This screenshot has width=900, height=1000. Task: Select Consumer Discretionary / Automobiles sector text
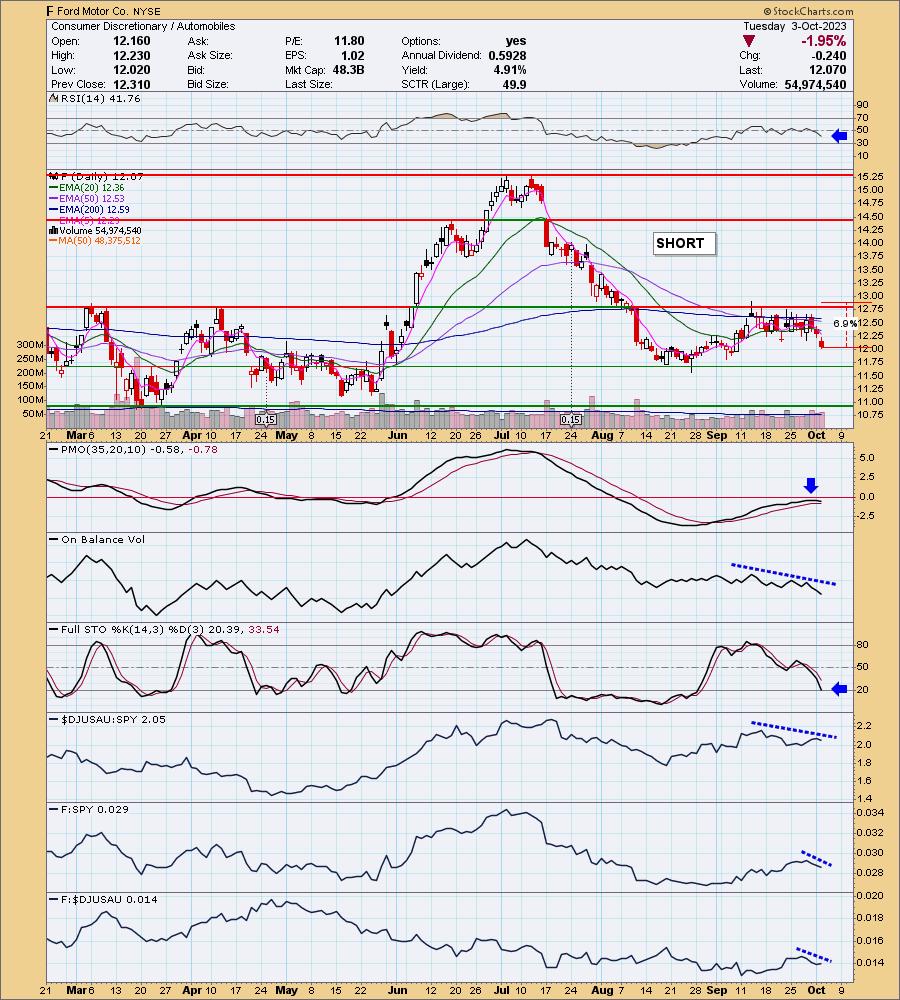coord(143,26)
